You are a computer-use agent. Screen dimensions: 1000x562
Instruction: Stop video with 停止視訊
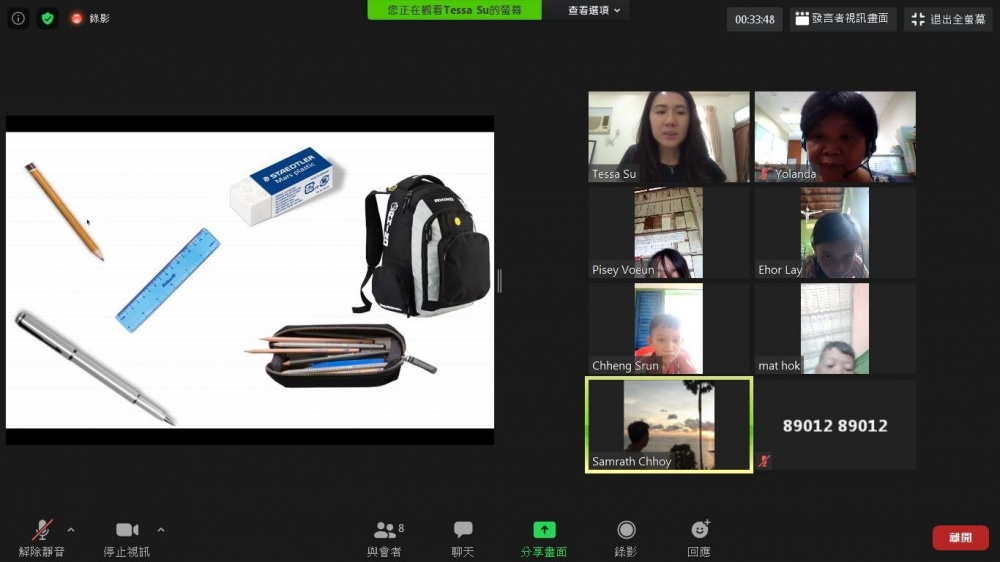point(127,538)
